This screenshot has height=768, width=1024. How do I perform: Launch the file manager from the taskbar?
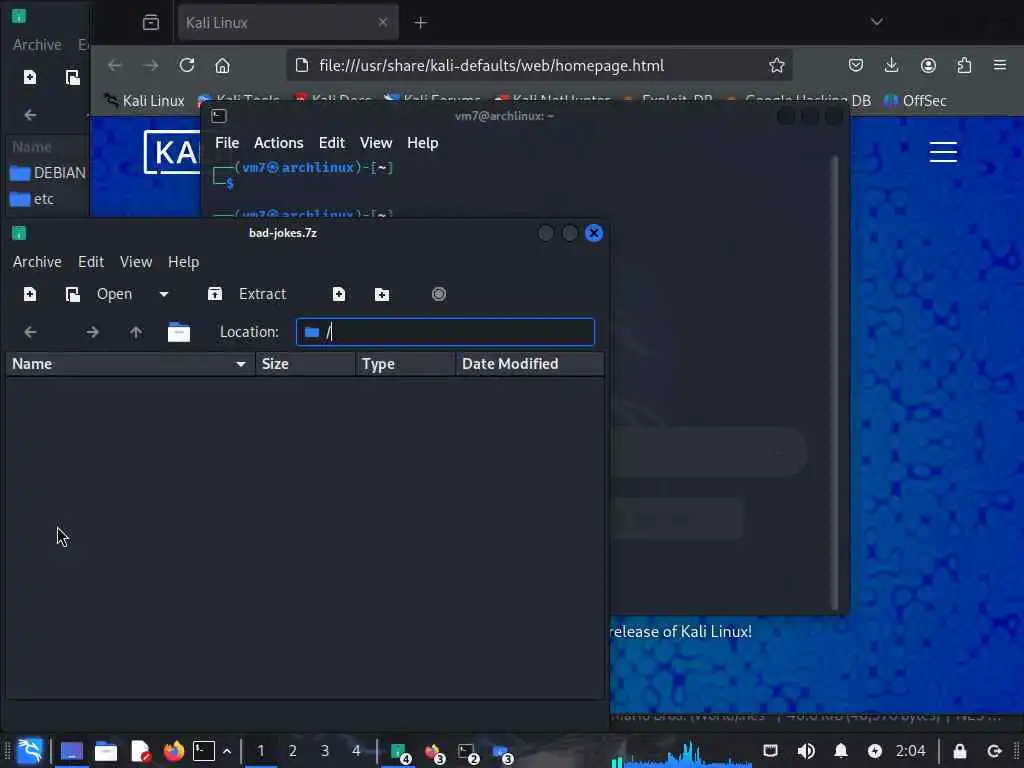[x=106, y=752]
